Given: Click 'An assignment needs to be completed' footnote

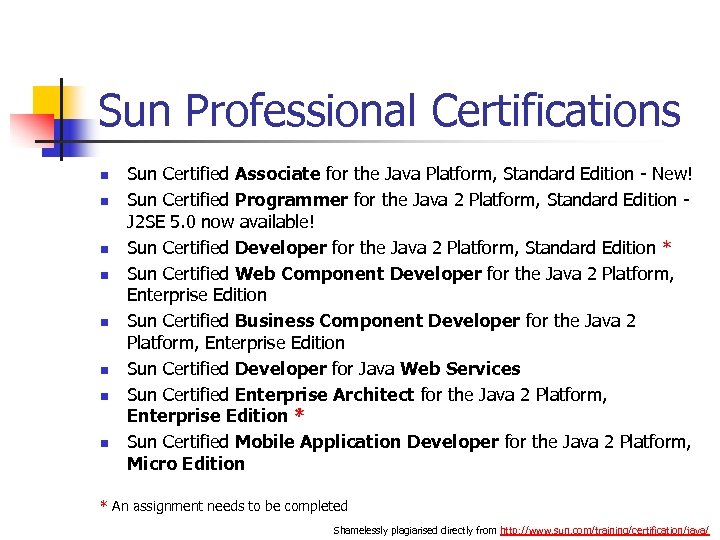Looking at the screenshot, I should (224, 506).
